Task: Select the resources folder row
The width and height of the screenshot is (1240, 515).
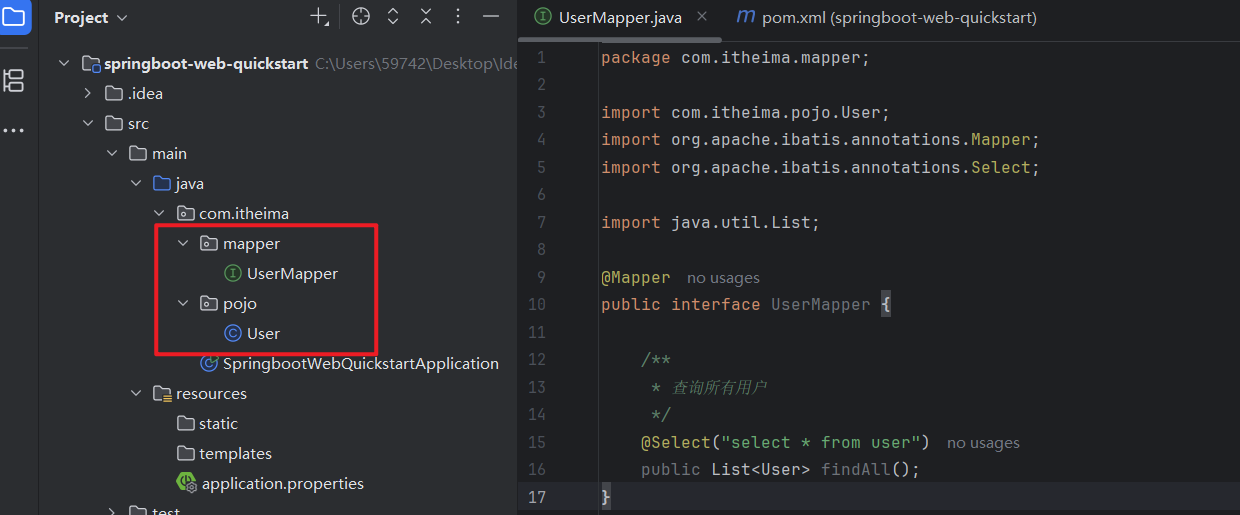Action: (278, 394)
